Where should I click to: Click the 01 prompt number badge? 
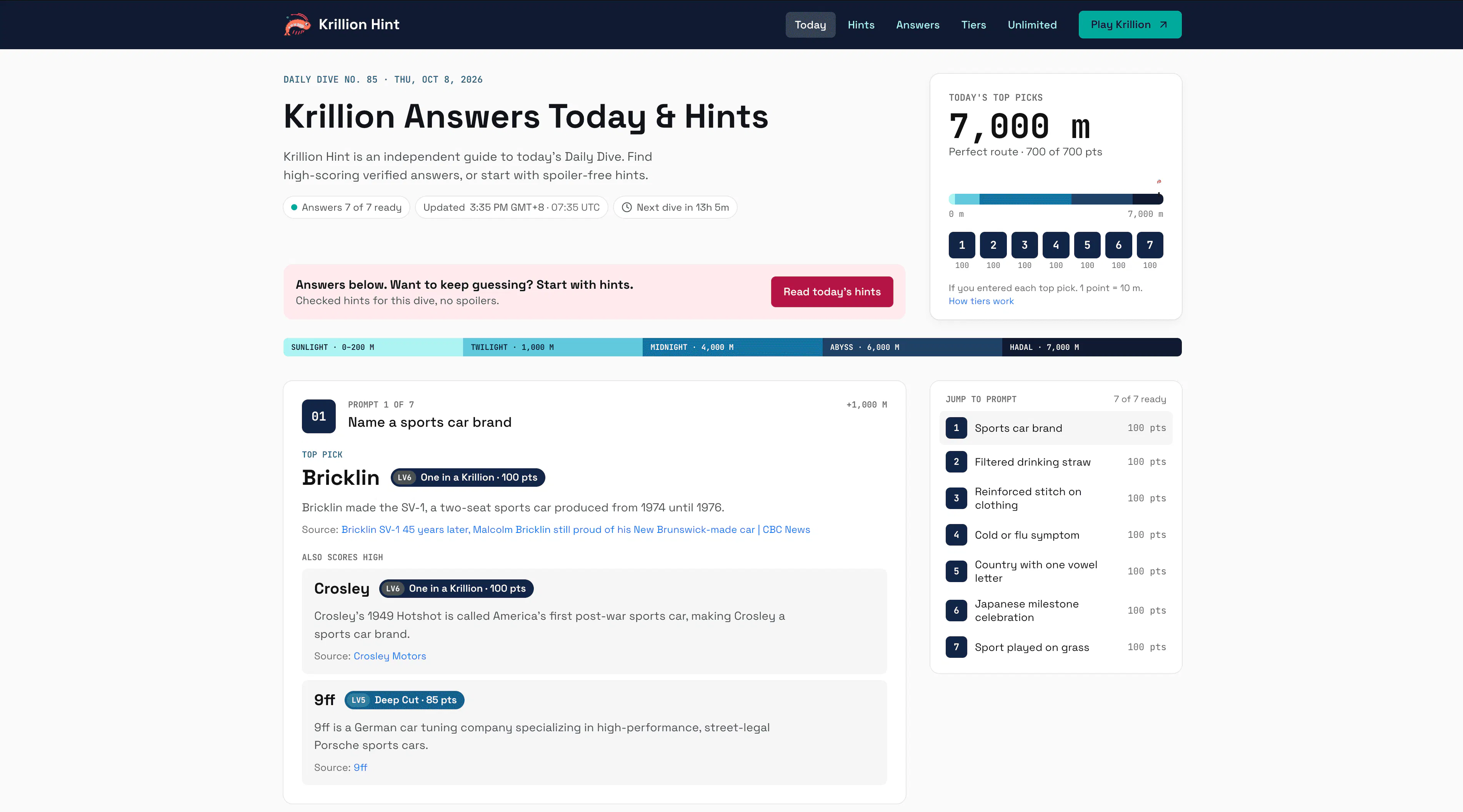point(318,416)
